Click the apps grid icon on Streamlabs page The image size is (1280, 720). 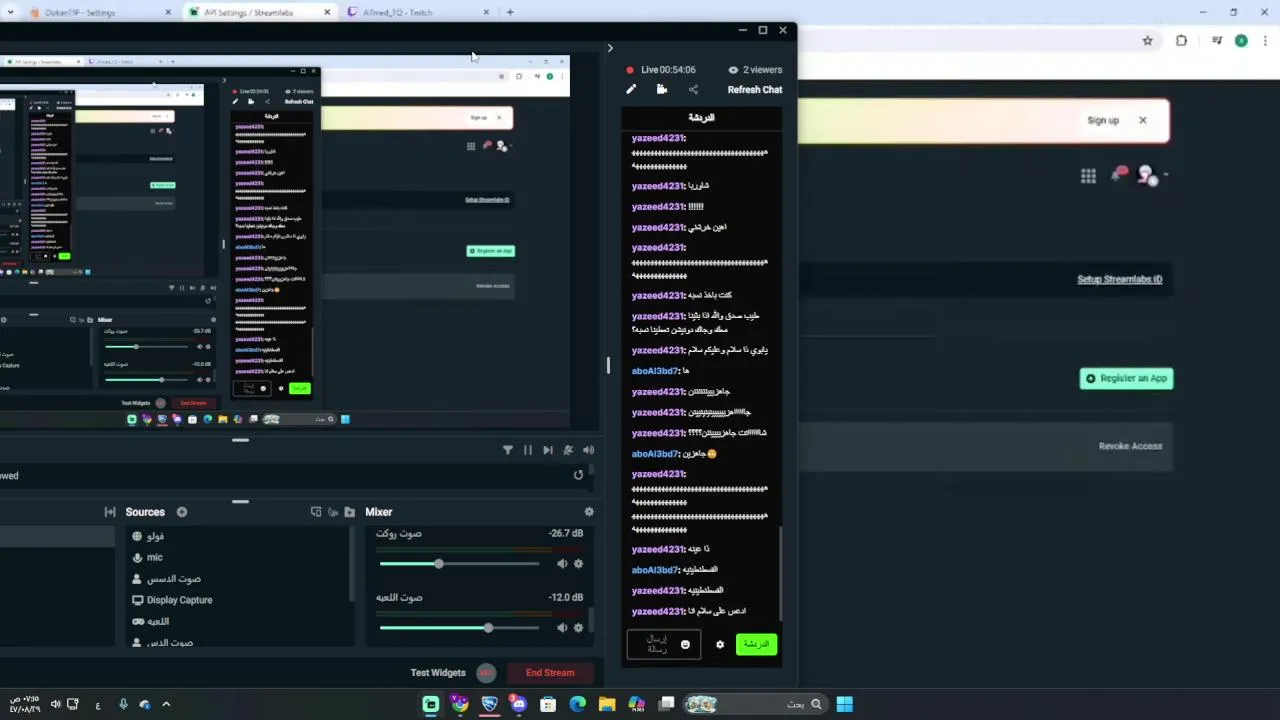pyautogui.click(x=1088, y=176)
